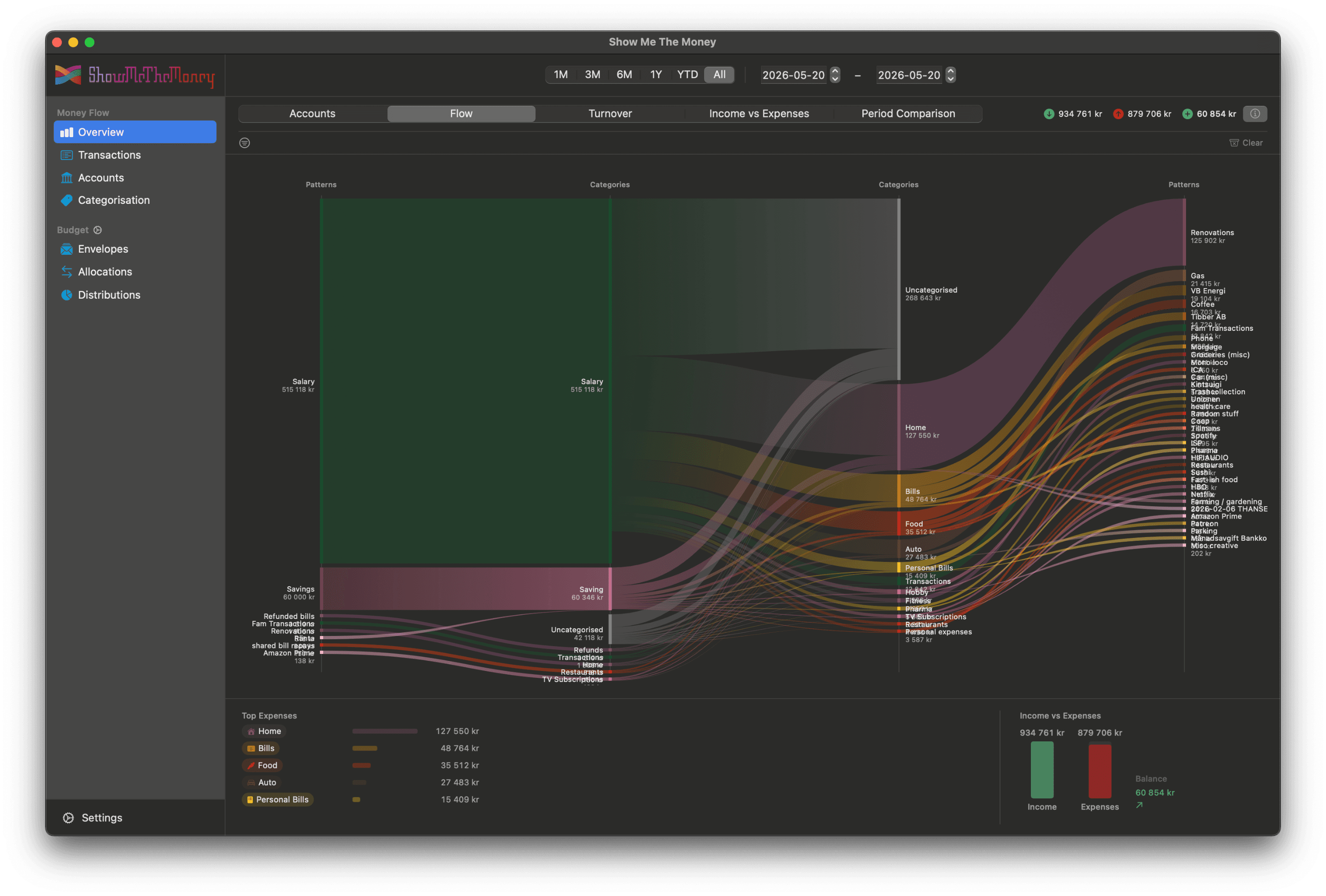
Task: Click the Categorisation tag icon
Action: 67,200
